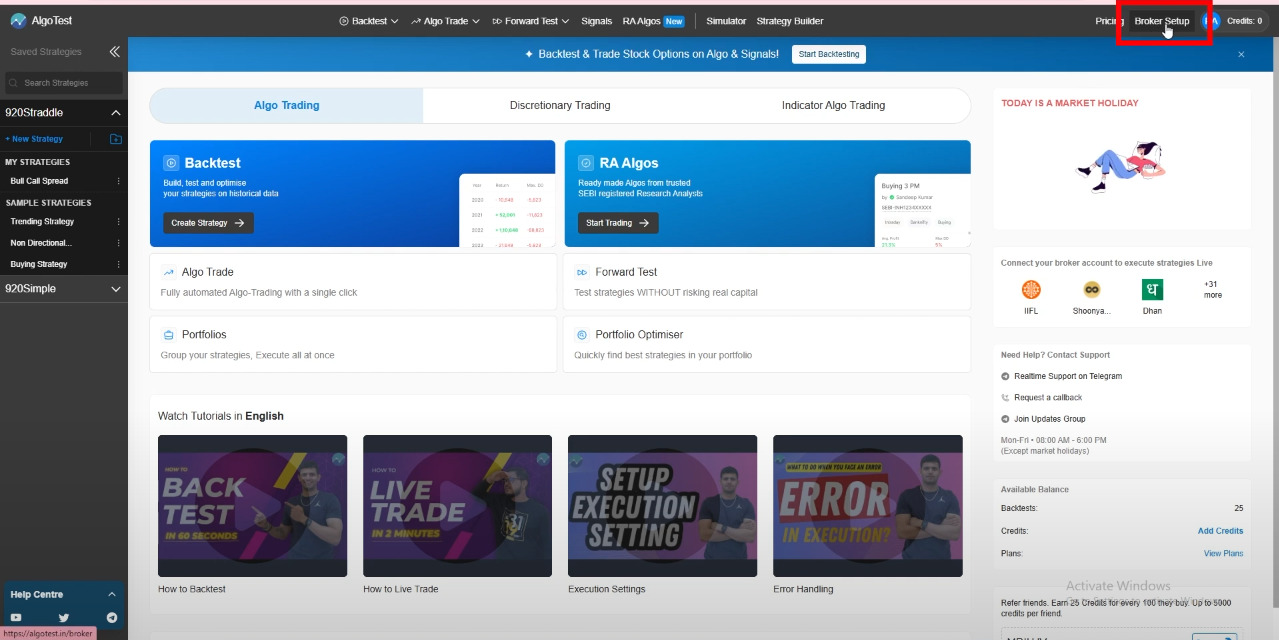Open the Strategy Builder page

click(790, 21)
